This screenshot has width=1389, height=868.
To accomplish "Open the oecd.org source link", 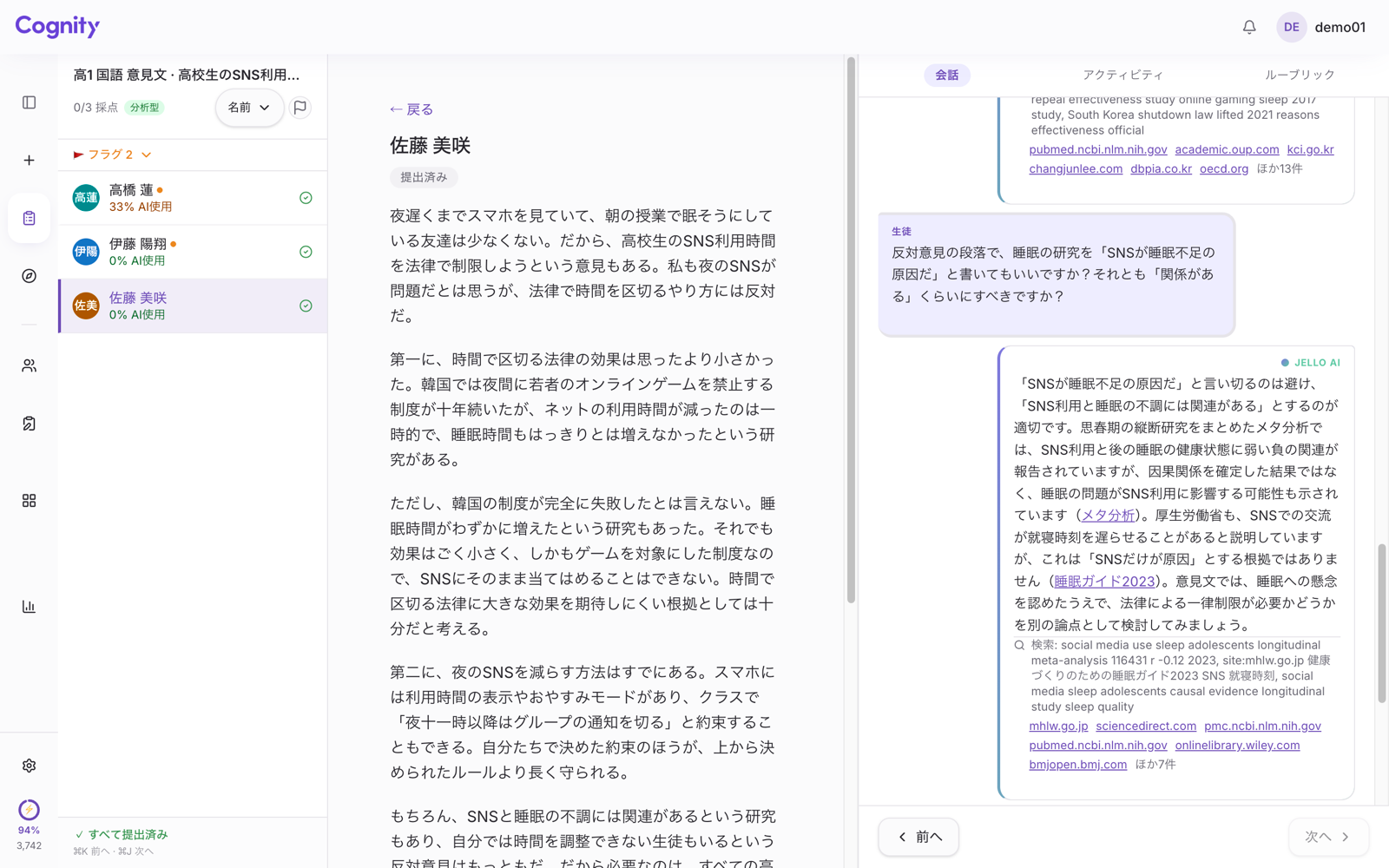I will tap(1224, 169).
